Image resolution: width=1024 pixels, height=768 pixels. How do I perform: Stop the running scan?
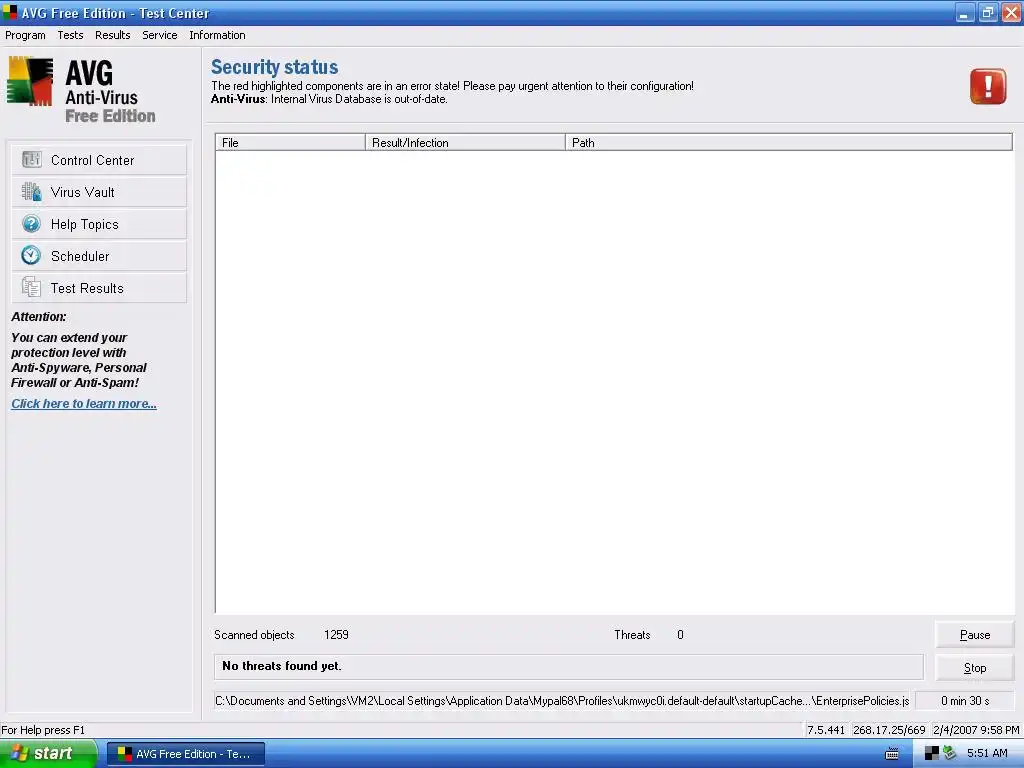(x=974, y=667)
